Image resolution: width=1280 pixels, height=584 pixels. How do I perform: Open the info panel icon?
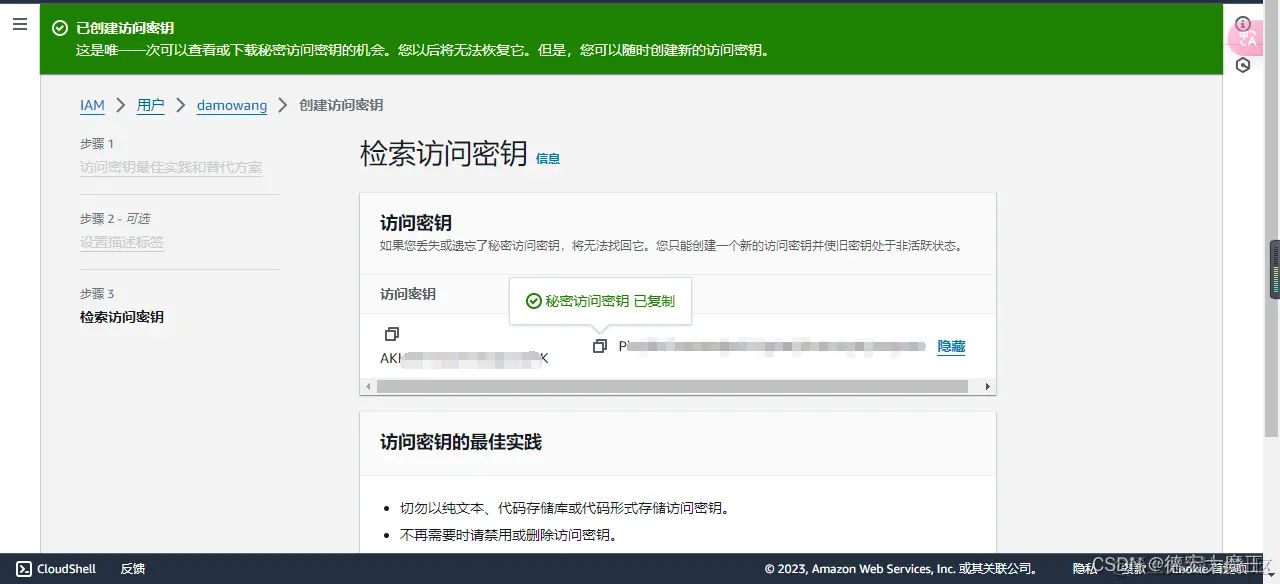(1243, 24)
